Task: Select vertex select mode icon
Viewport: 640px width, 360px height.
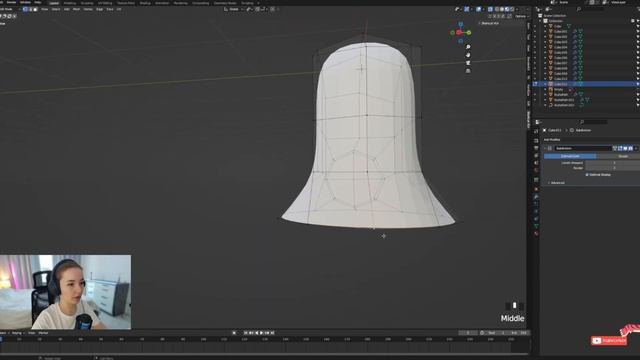Action: click(x=25, y=9)
